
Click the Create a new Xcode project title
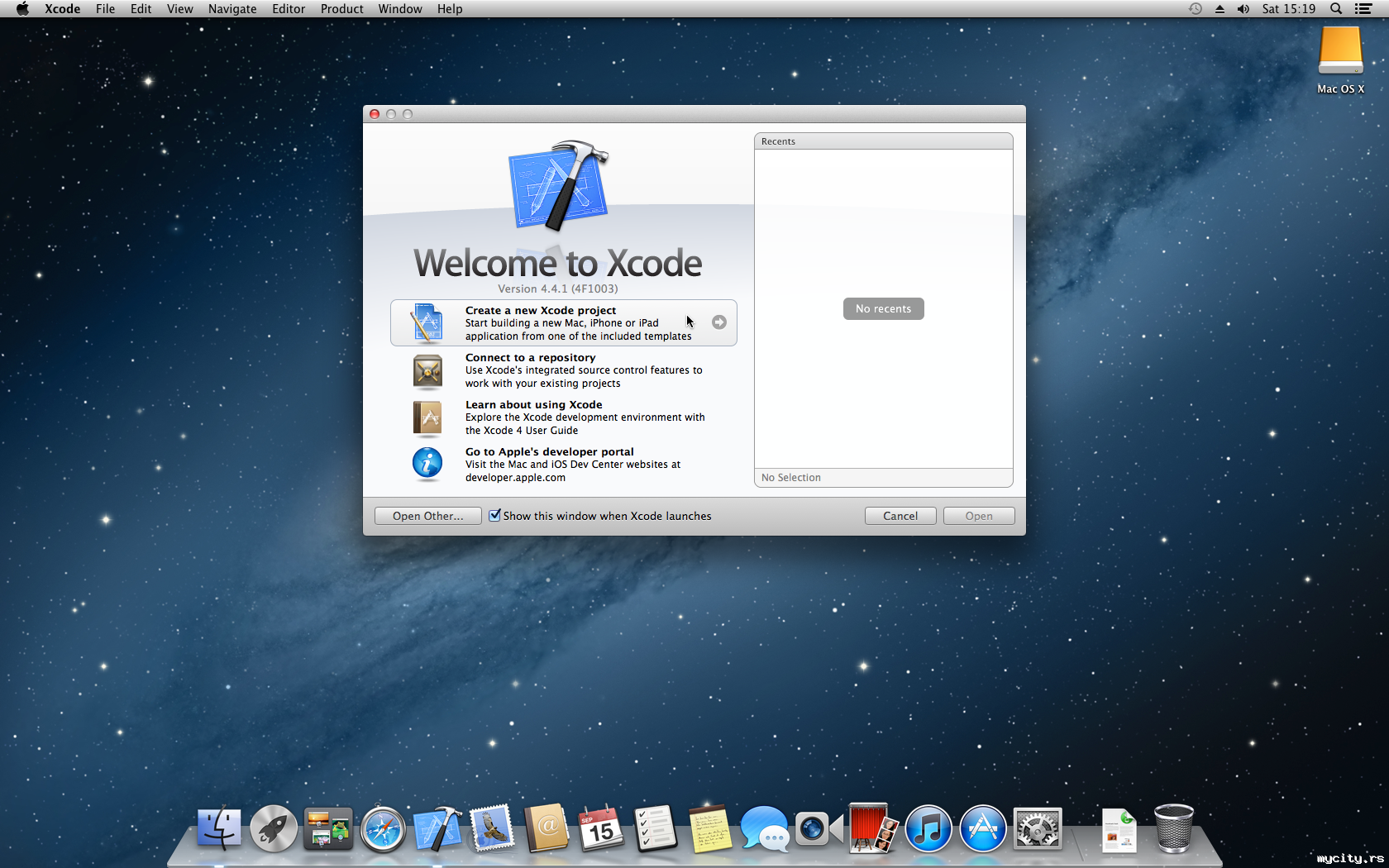coord(540,310)
